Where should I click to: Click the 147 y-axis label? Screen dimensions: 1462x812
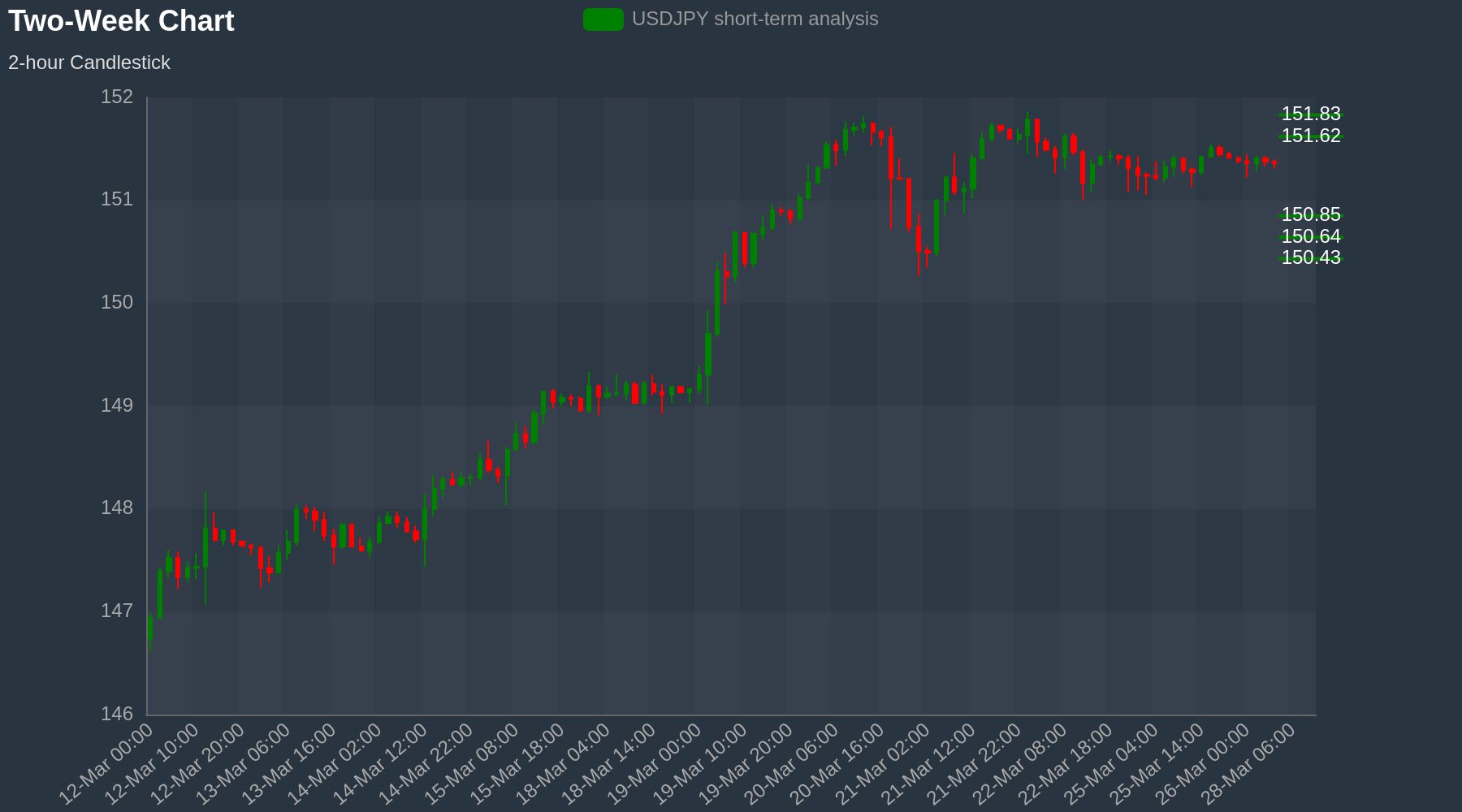click(117, 611)
